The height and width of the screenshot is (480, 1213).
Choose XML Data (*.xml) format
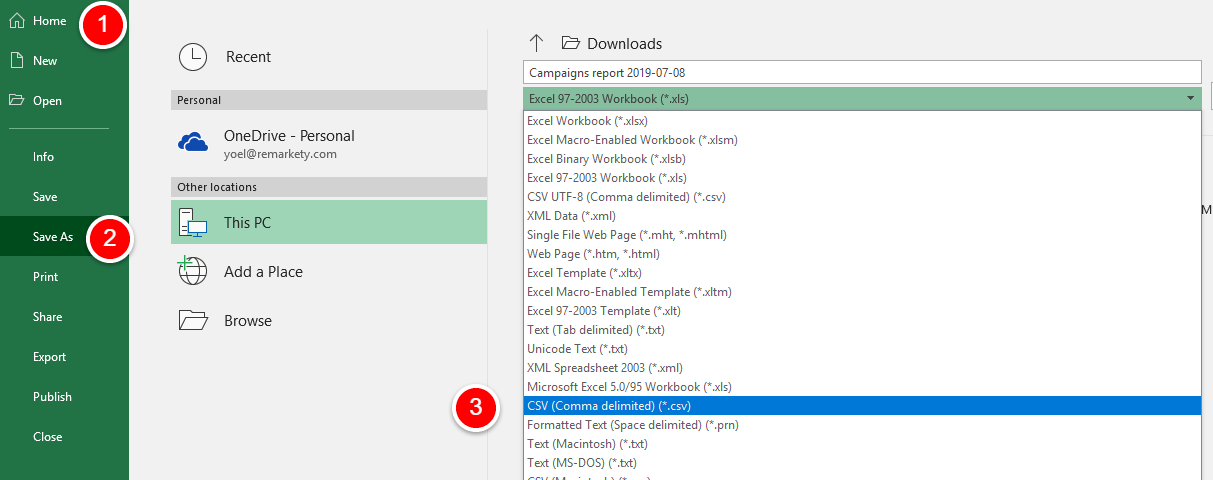coord(861,215)
